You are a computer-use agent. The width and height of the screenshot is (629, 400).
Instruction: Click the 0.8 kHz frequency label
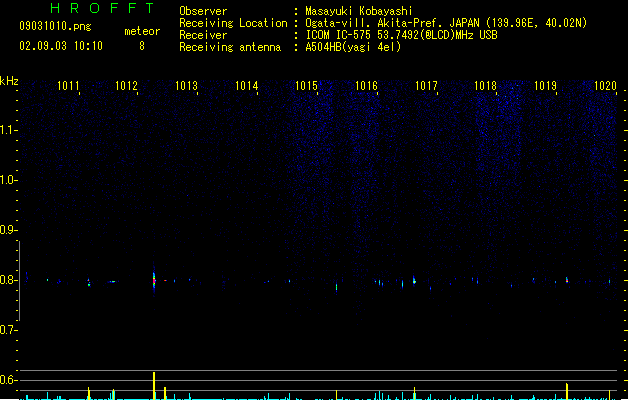click(x=8, y=280)
